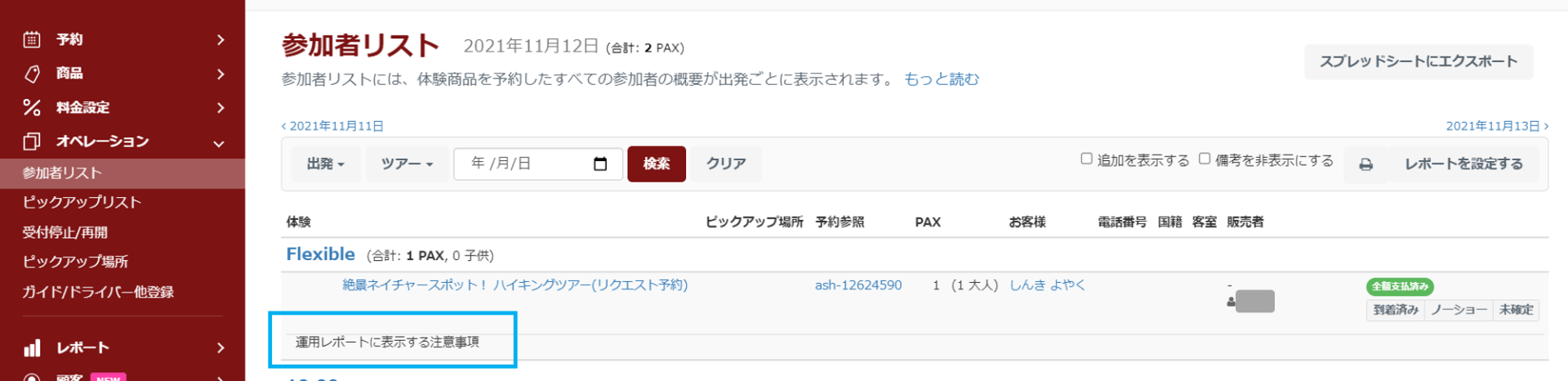Image resolution: width=1568 pixels, height=381 pixels.
Task: Select 受付停止/再開 from the sidebar
Action: point(65,232)
